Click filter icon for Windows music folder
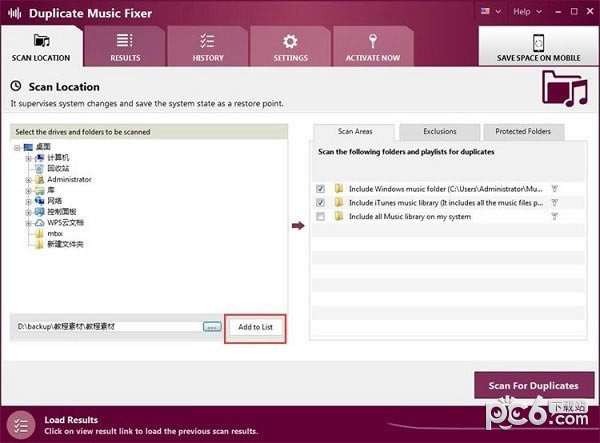Viewport: 600px width, 443px height. (555, 188)
